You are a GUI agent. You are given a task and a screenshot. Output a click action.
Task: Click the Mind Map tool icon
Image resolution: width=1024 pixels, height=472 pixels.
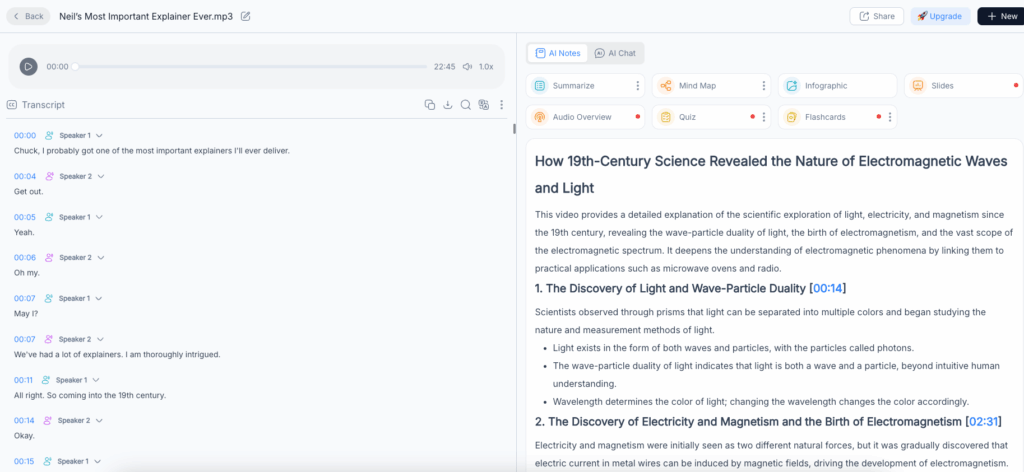pyautogui.click(x=665, y=86)
